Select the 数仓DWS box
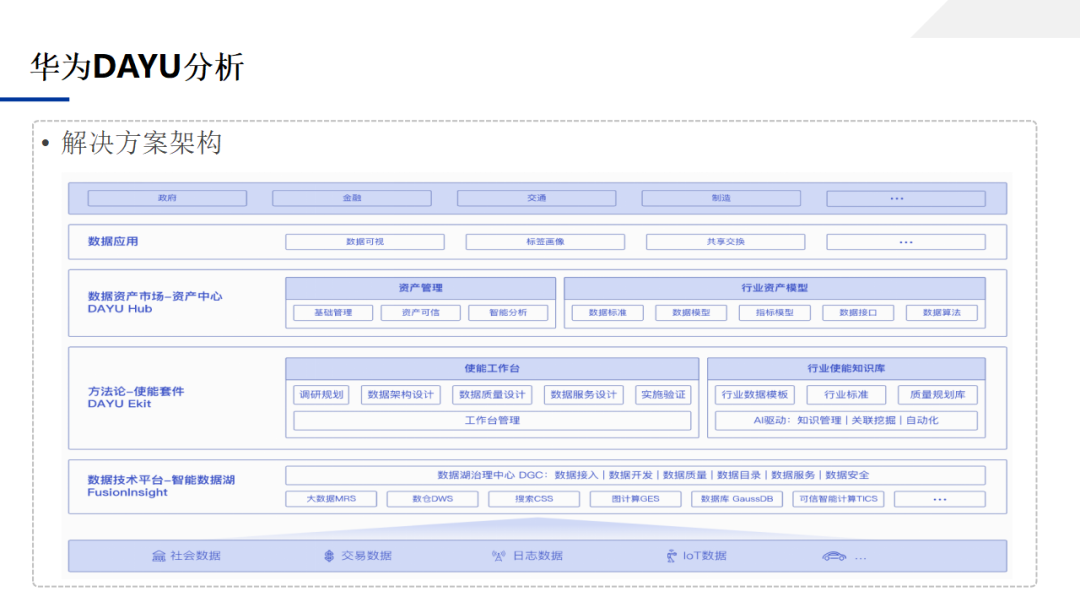Screen dimensions: 1080x608 [433, 499]
